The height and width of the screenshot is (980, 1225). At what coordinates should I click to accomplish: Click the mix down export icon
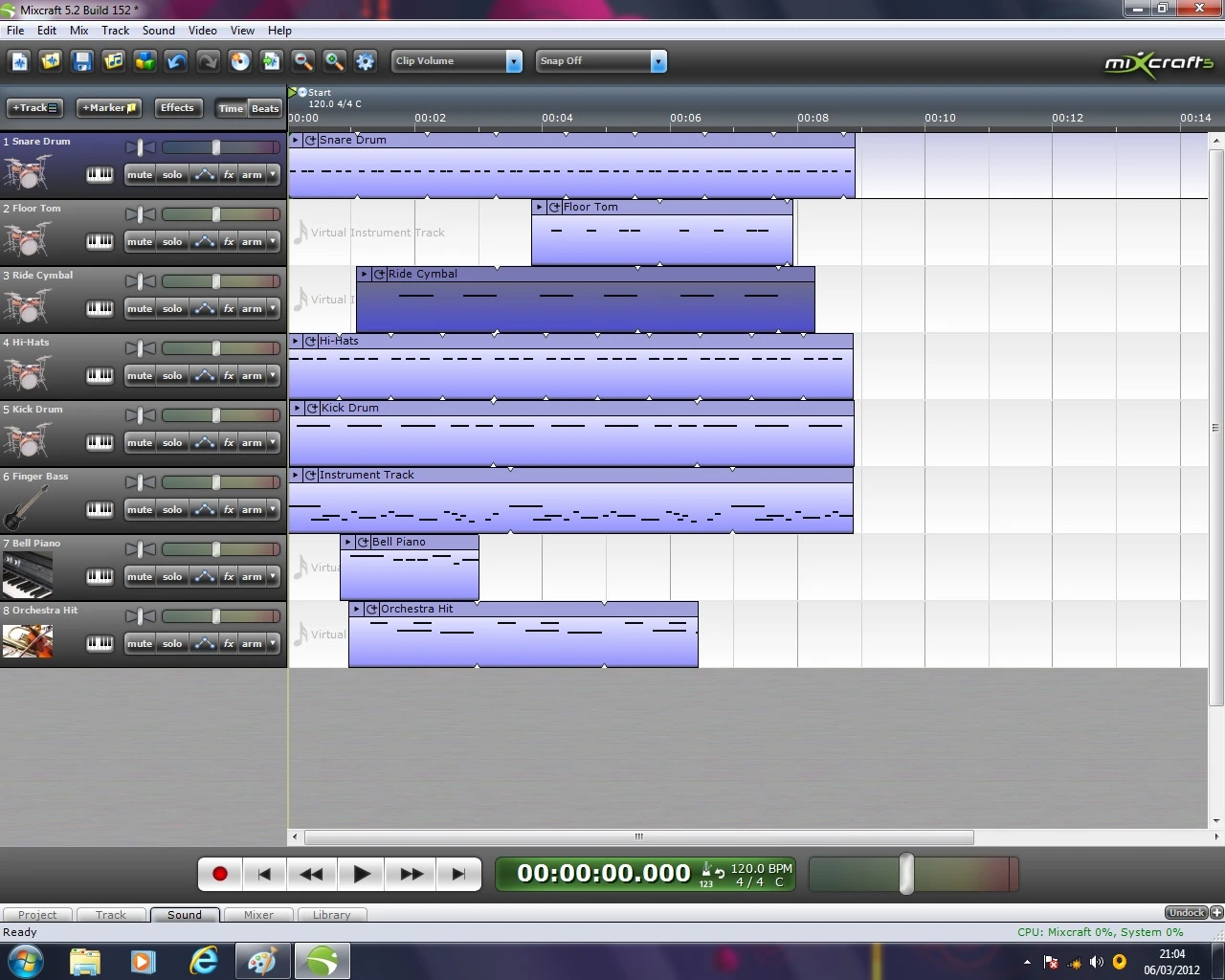272,61
